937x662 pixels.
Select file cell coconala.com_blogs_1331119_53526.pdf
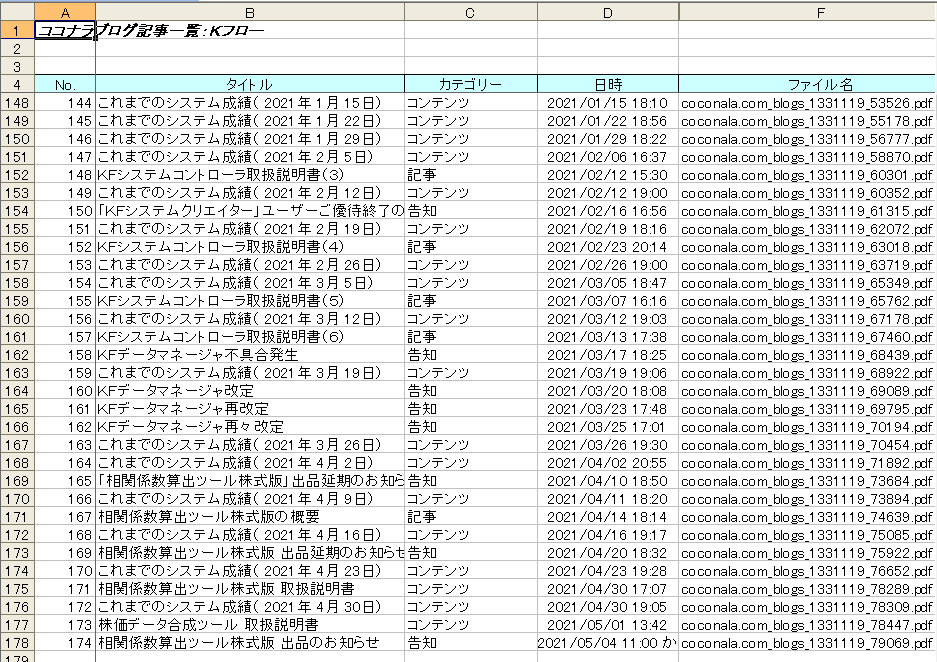(x=807, y=103)
